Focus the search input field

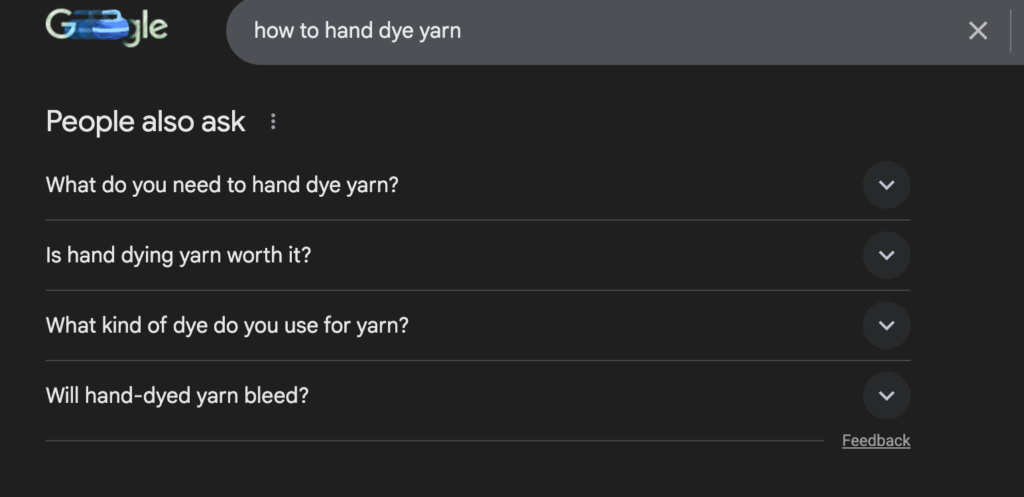tap(600, 31)
